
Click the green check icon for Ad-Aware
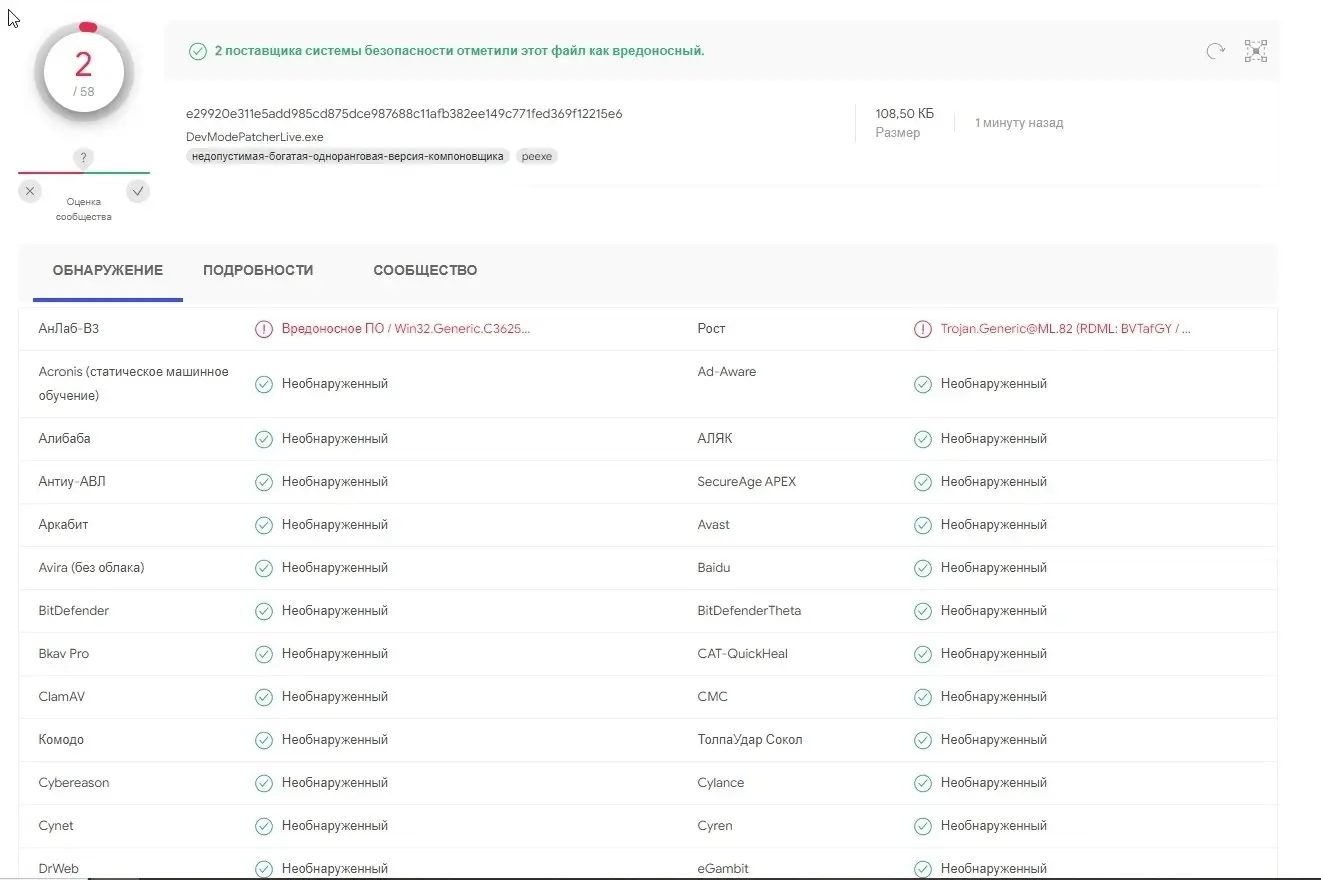(923, 384)
